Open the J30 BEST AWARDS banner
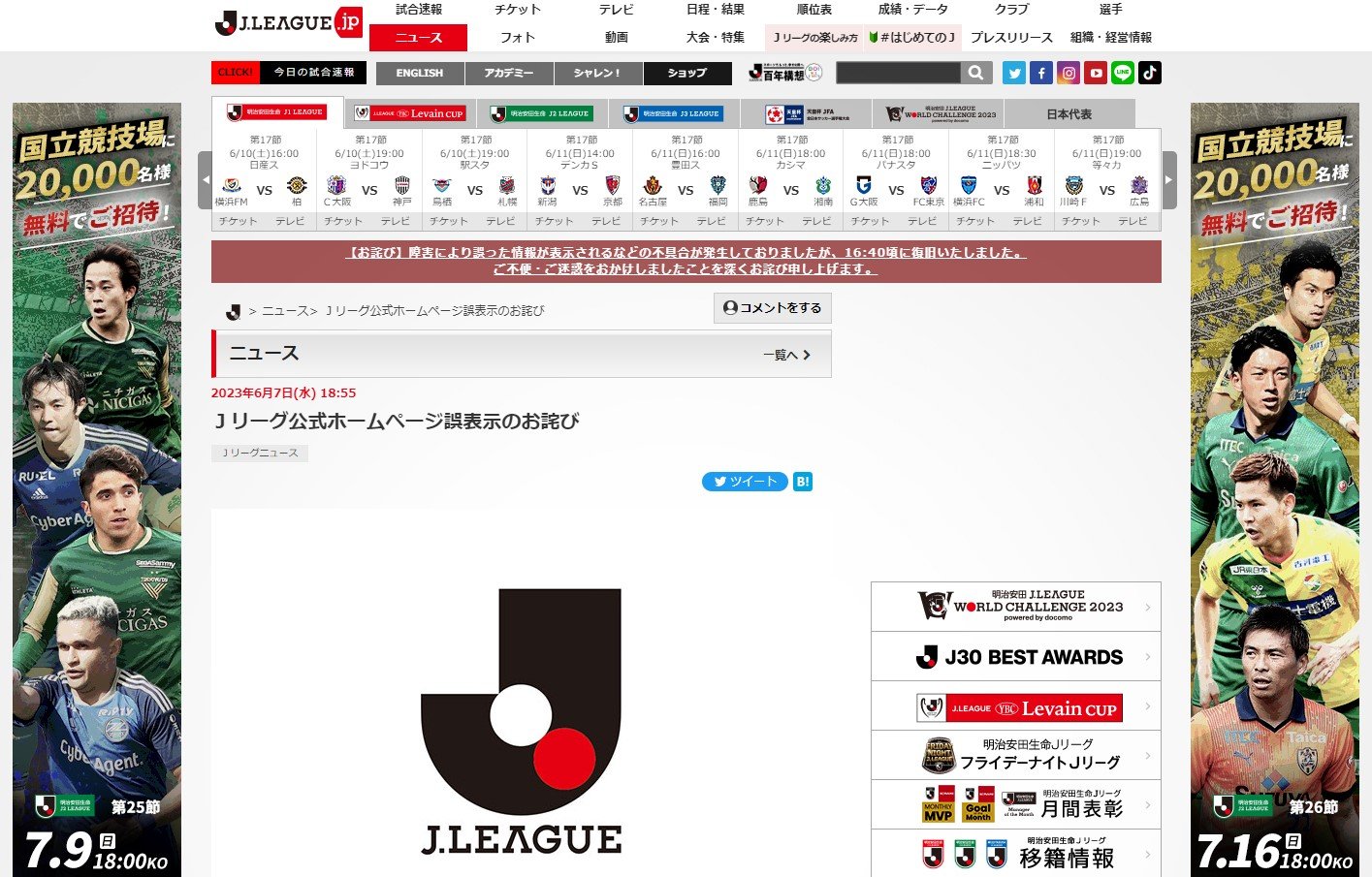The image size is (1372, 877). [1014, 656]
